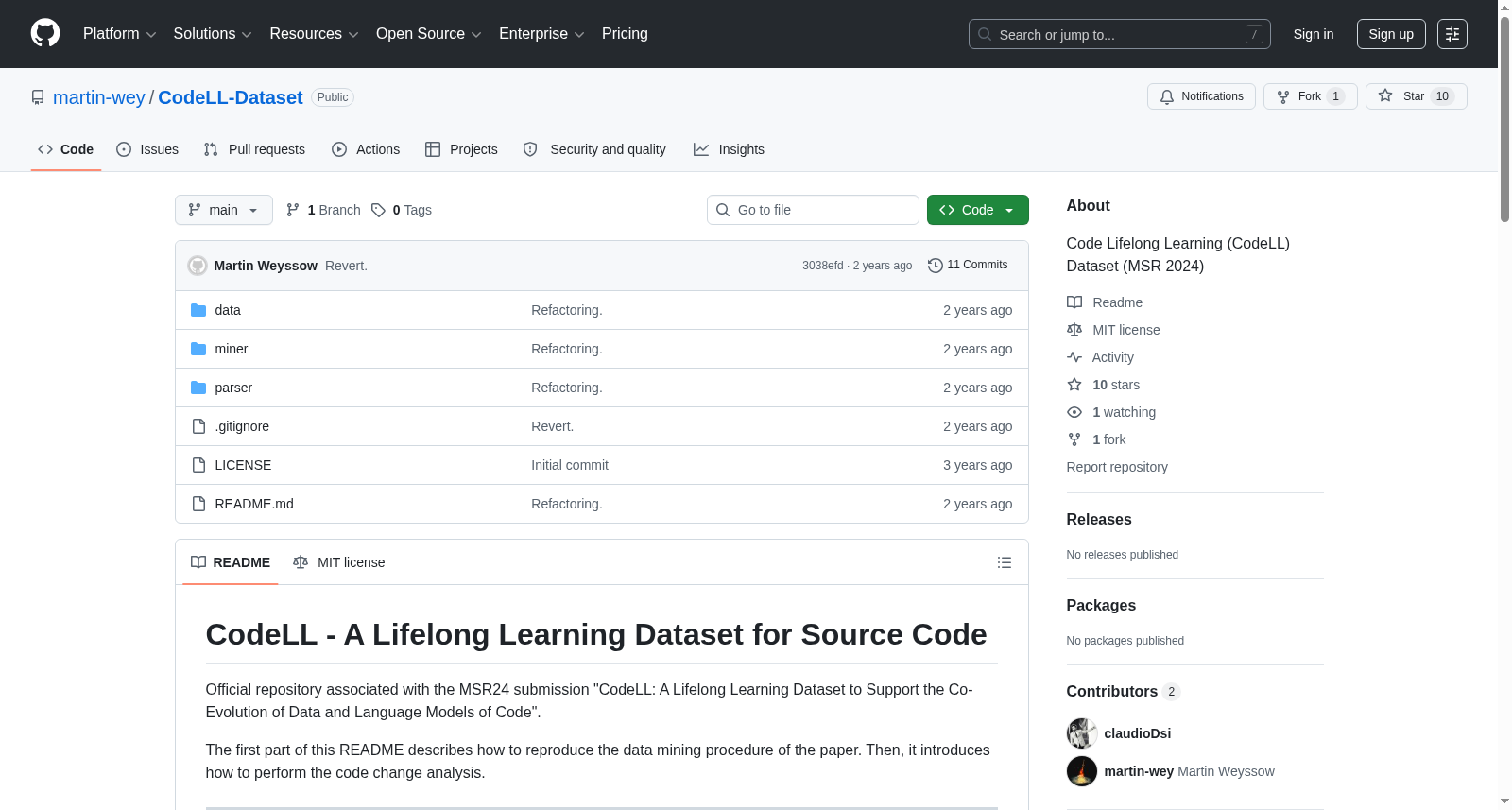
Task: Click the star icon beside 10 stars
Action: (1074, 385)
